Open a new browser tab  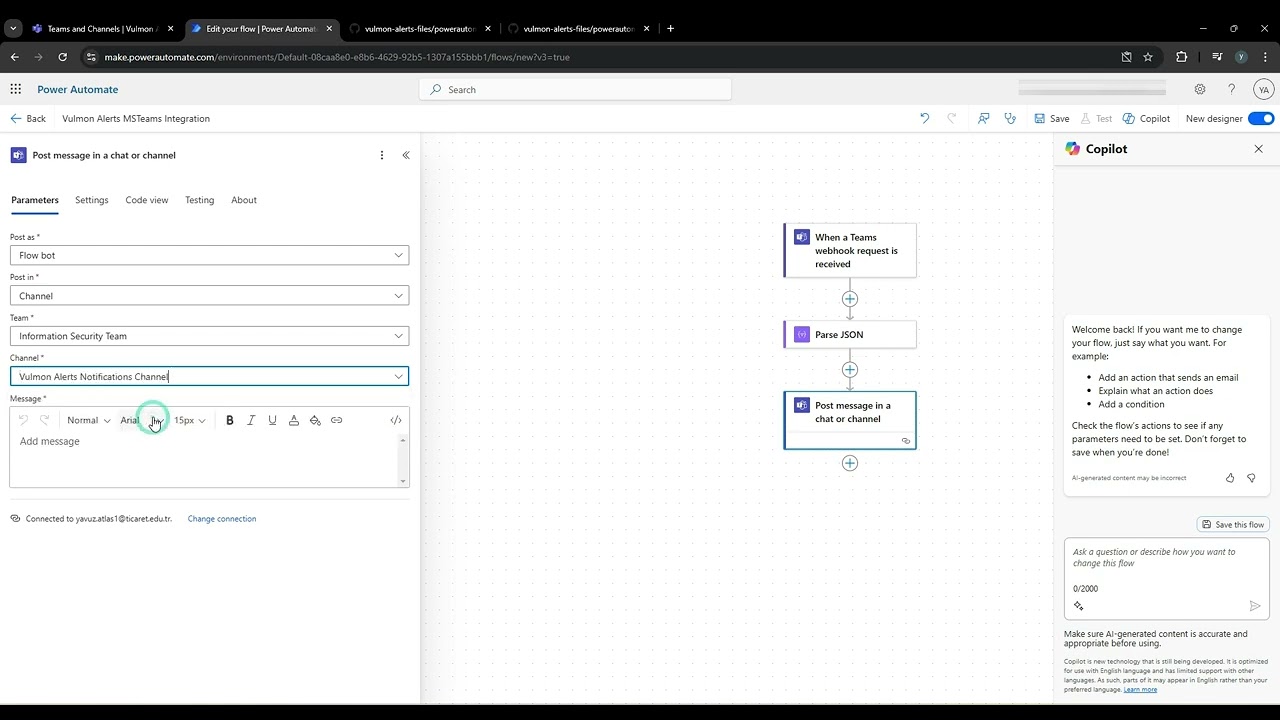670,29
